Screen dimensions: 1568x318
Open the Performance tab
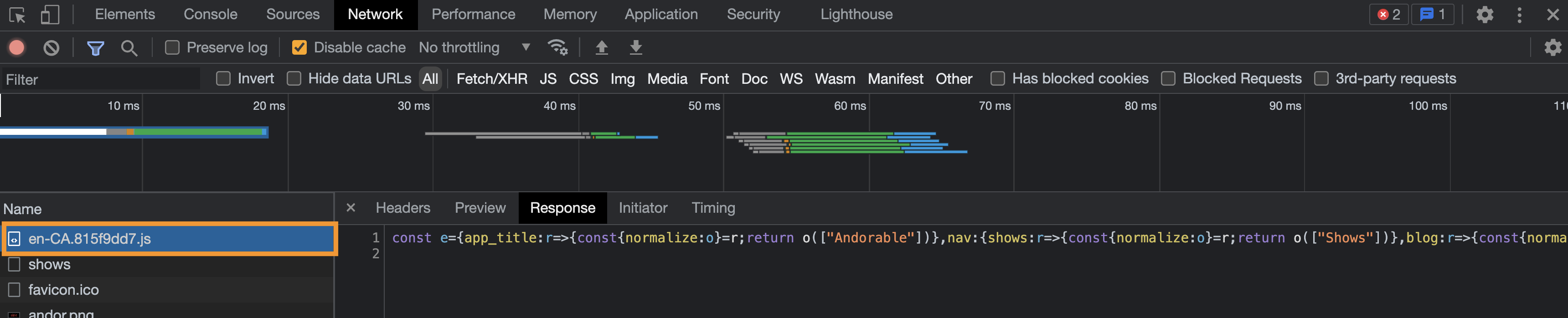[473, 15]
